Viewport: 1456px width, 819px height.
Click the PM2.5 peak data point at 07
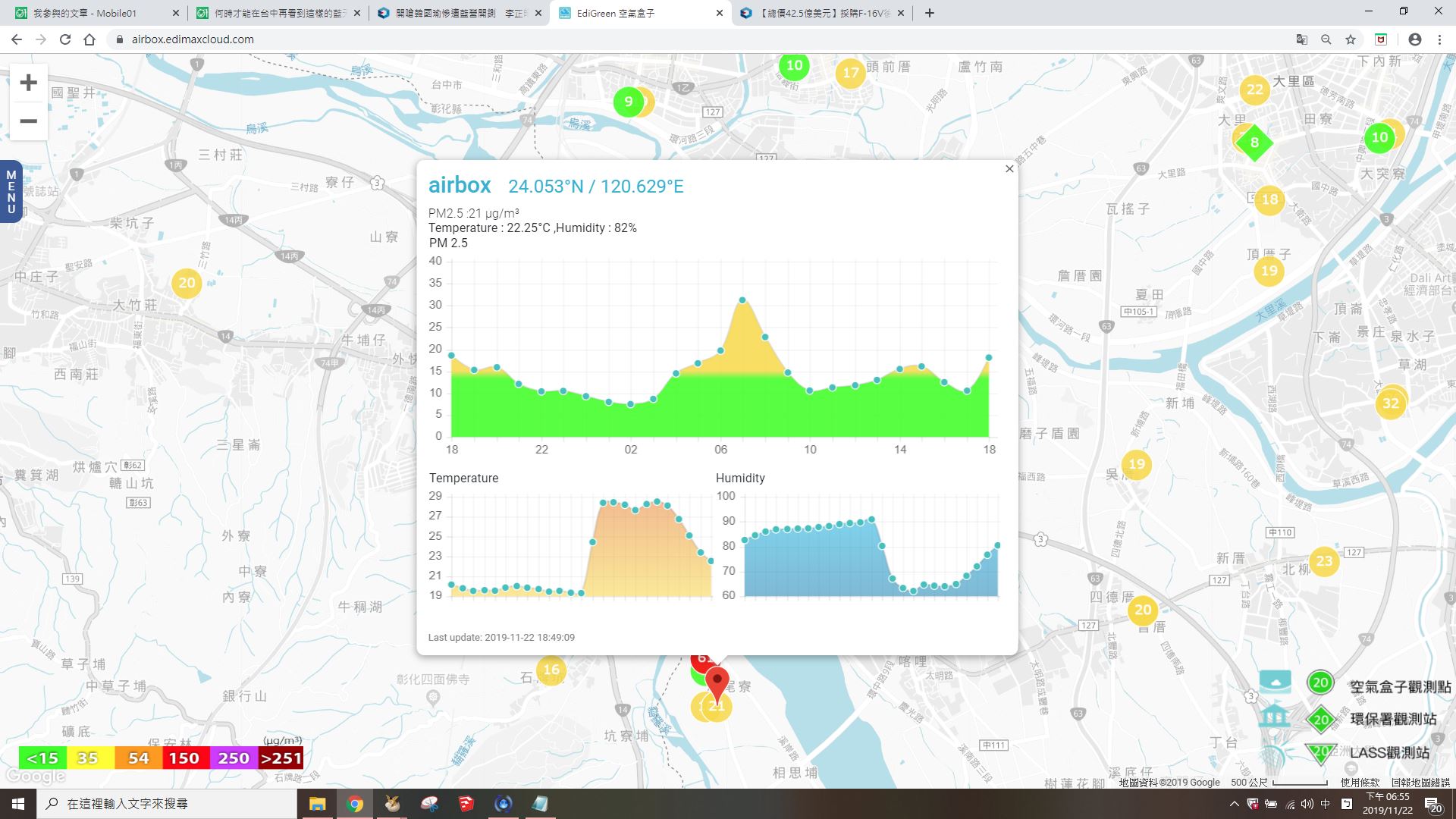pos(742,300)
